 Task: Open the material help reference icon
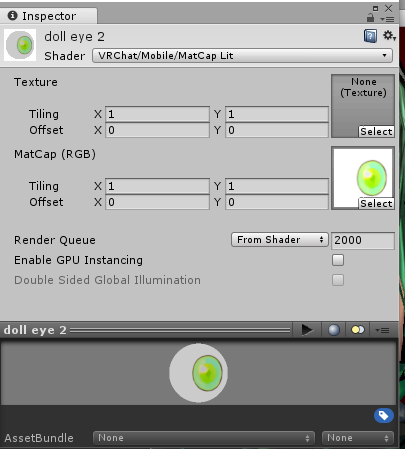(x=370, y=36)
